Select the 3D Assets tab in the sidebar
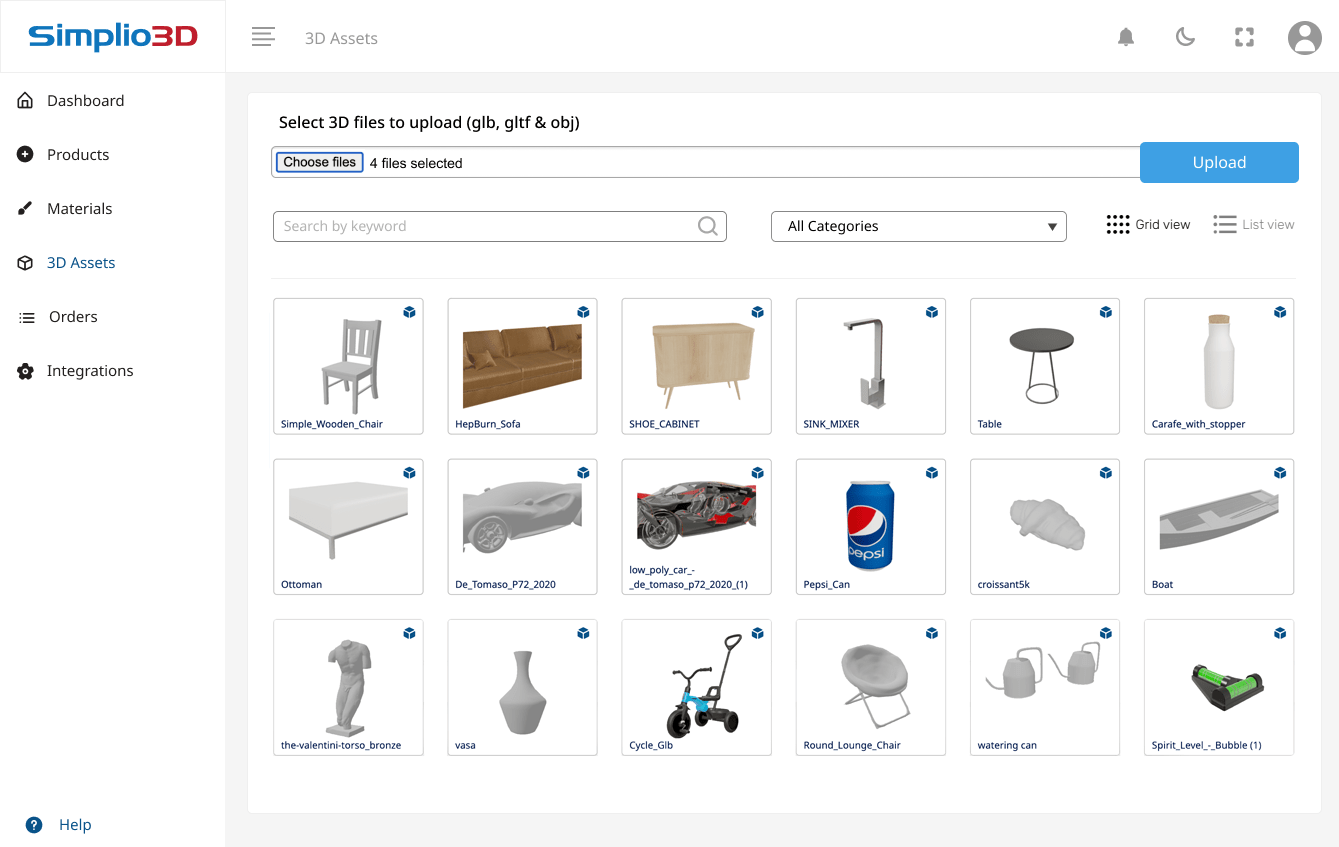 tap(80, 262)
